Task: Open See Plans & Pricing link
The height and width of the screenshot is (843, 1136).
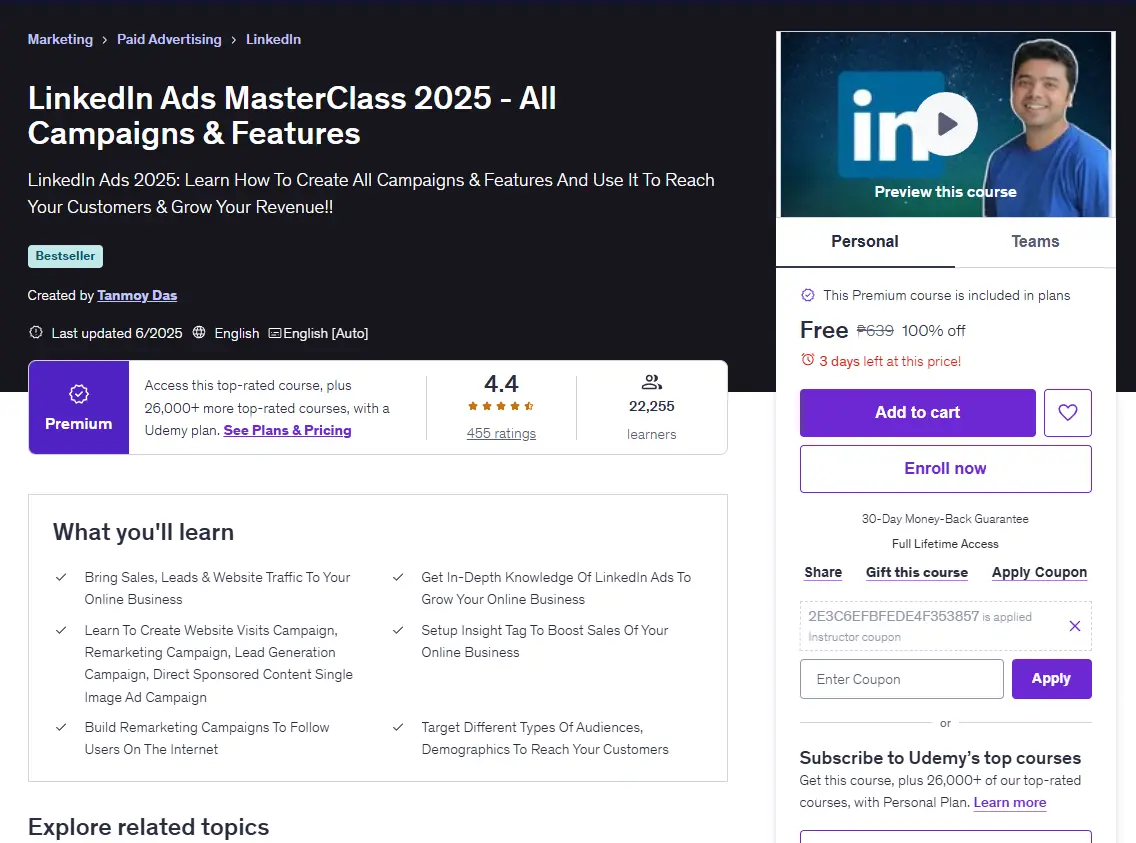Action: point(287,430)
